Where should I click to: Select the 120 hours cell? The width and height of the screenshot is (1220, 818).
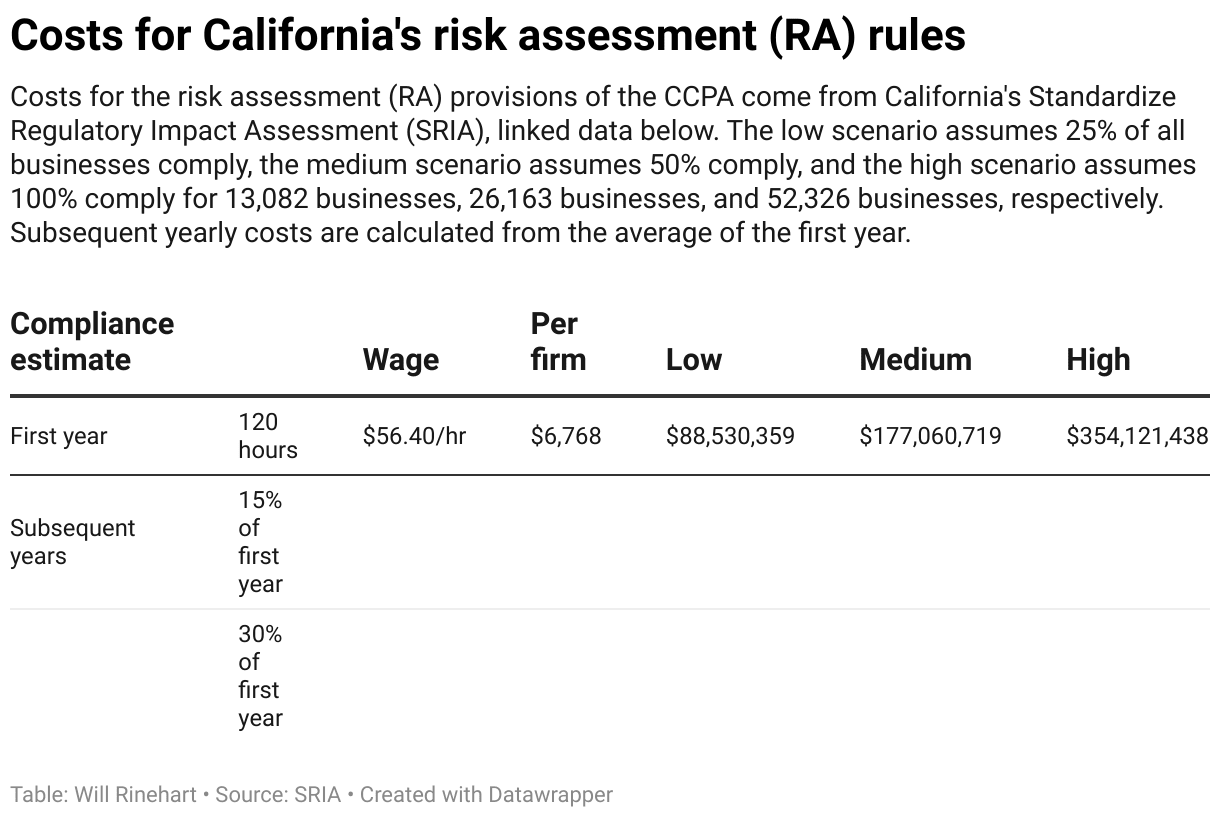coord(267,436)
